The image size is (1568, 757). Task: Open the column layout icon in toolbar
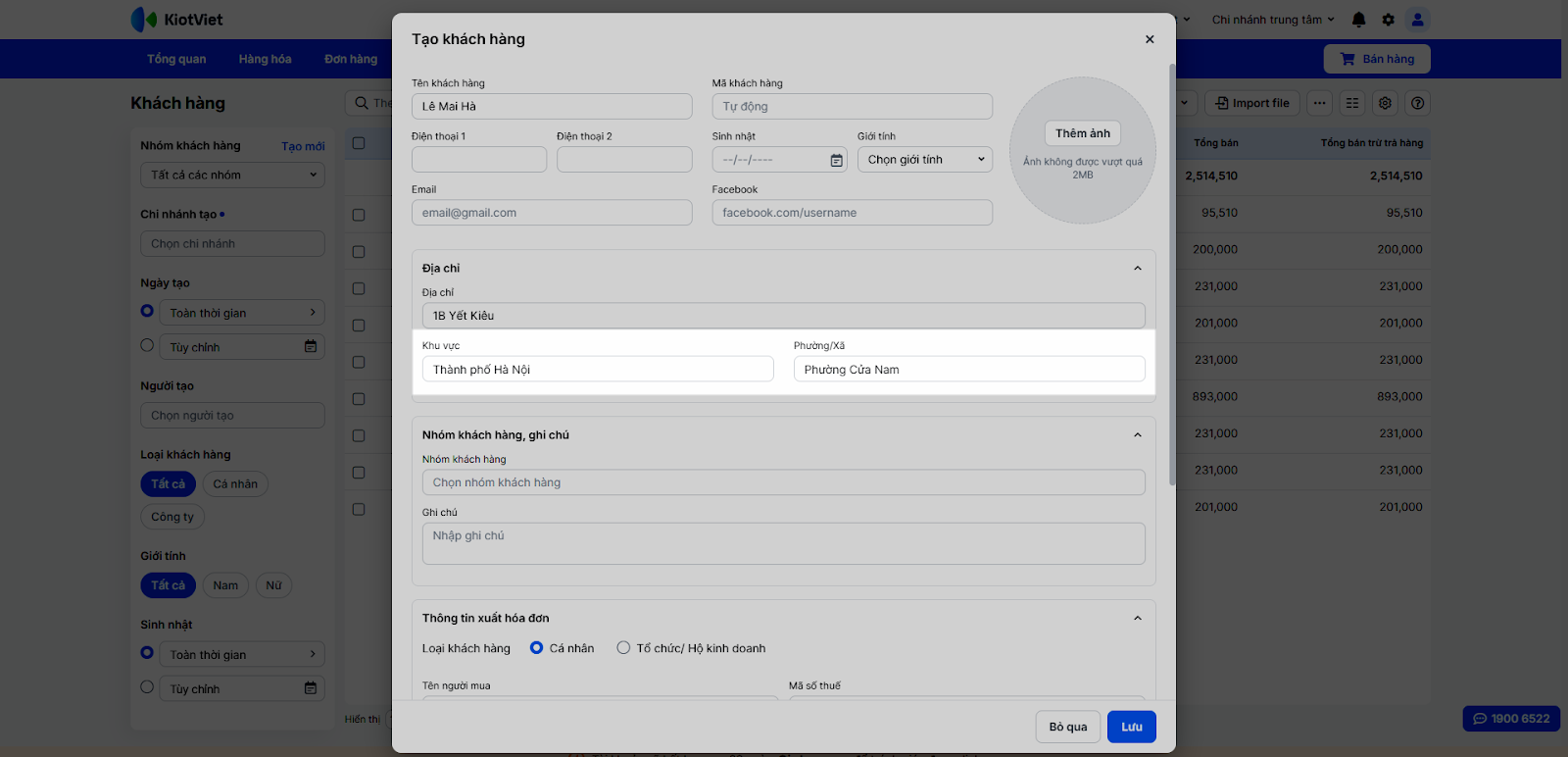(x=1352, y=103)
